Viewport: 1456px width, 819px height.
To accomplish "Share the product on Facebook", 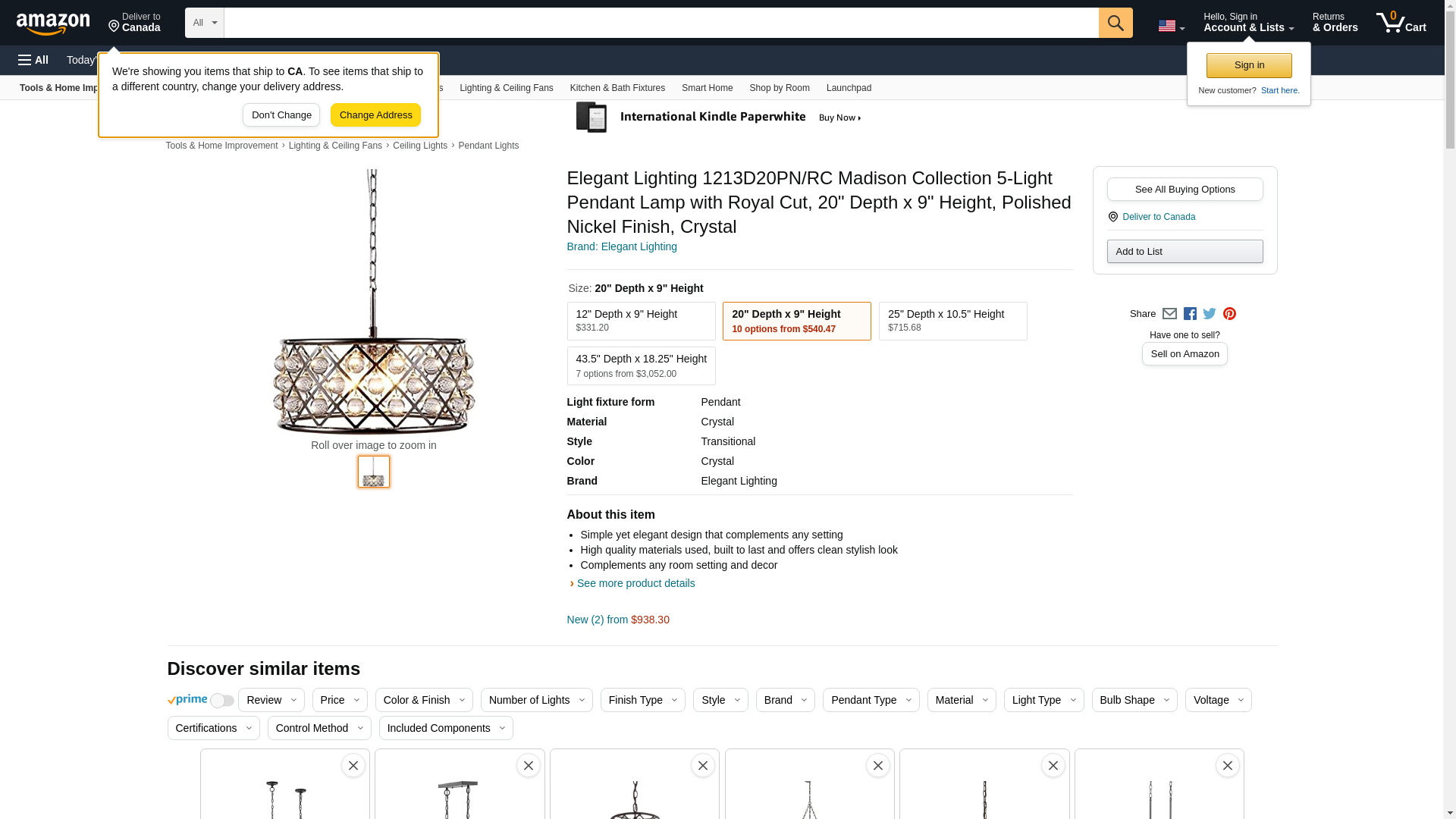I will tap(1190, 314).
